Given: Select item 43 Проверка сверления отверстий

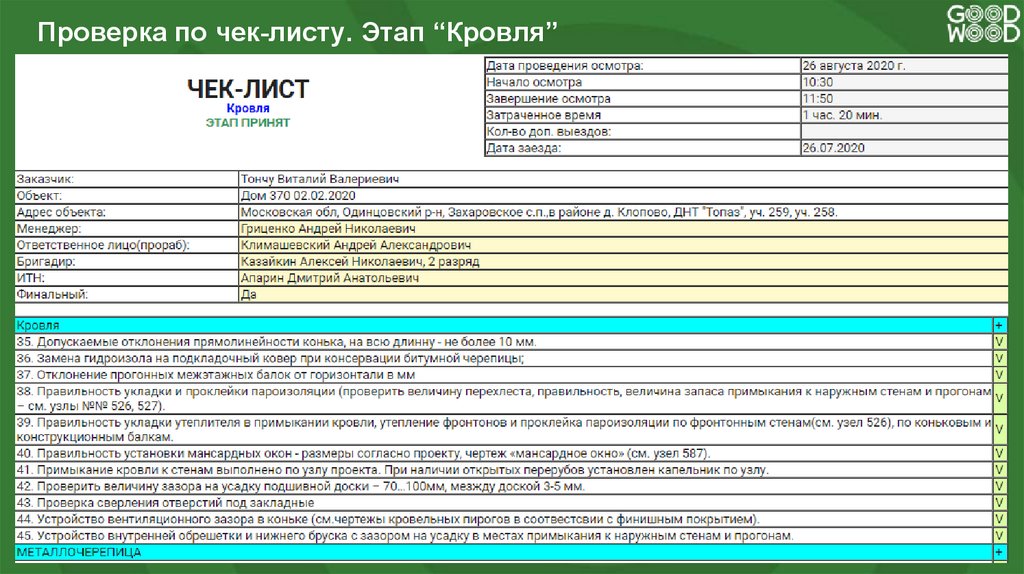Looking at the screenshot, I should 504,503.
